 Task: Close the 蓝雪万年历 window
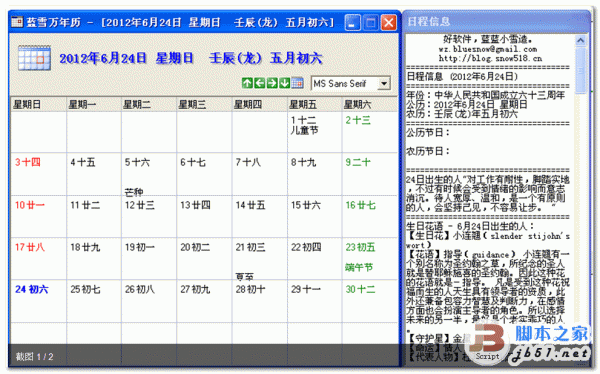click(388, 23)
